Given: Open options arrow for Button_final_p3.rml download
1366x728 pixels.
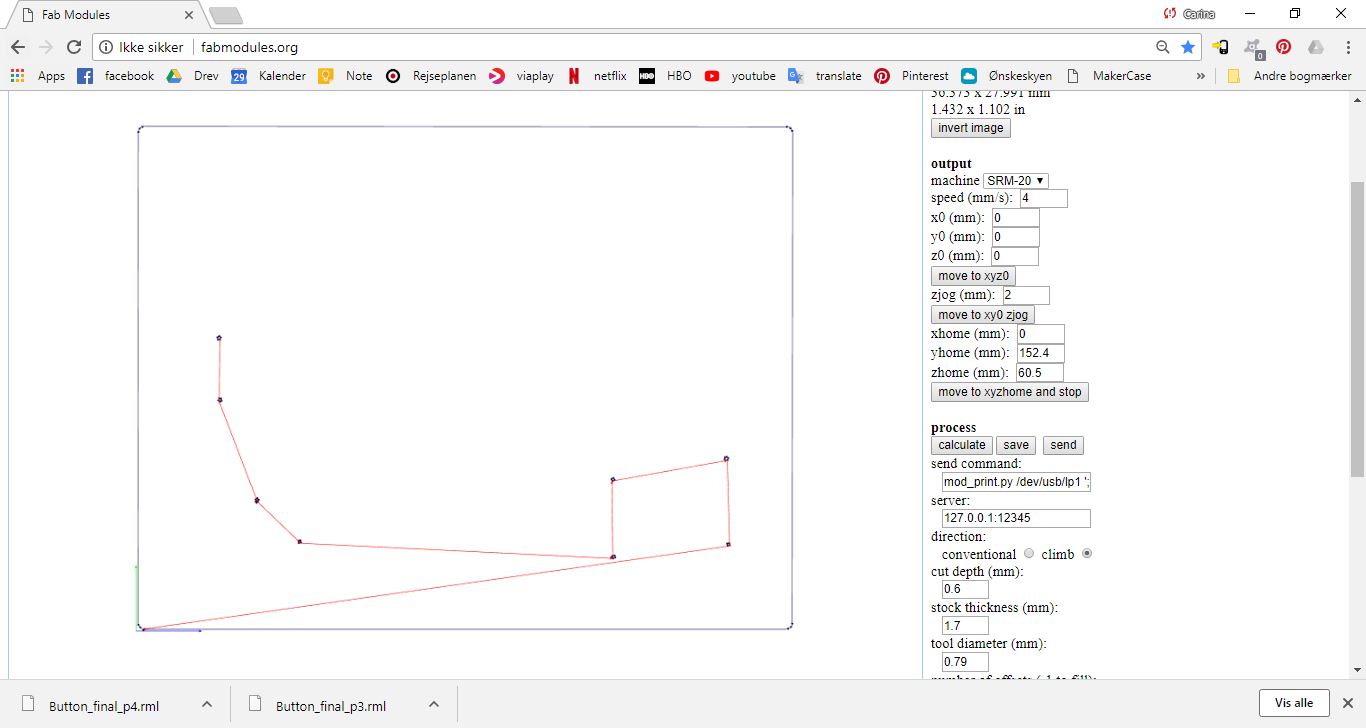Looking at the screenshot, I should (434, 704).
